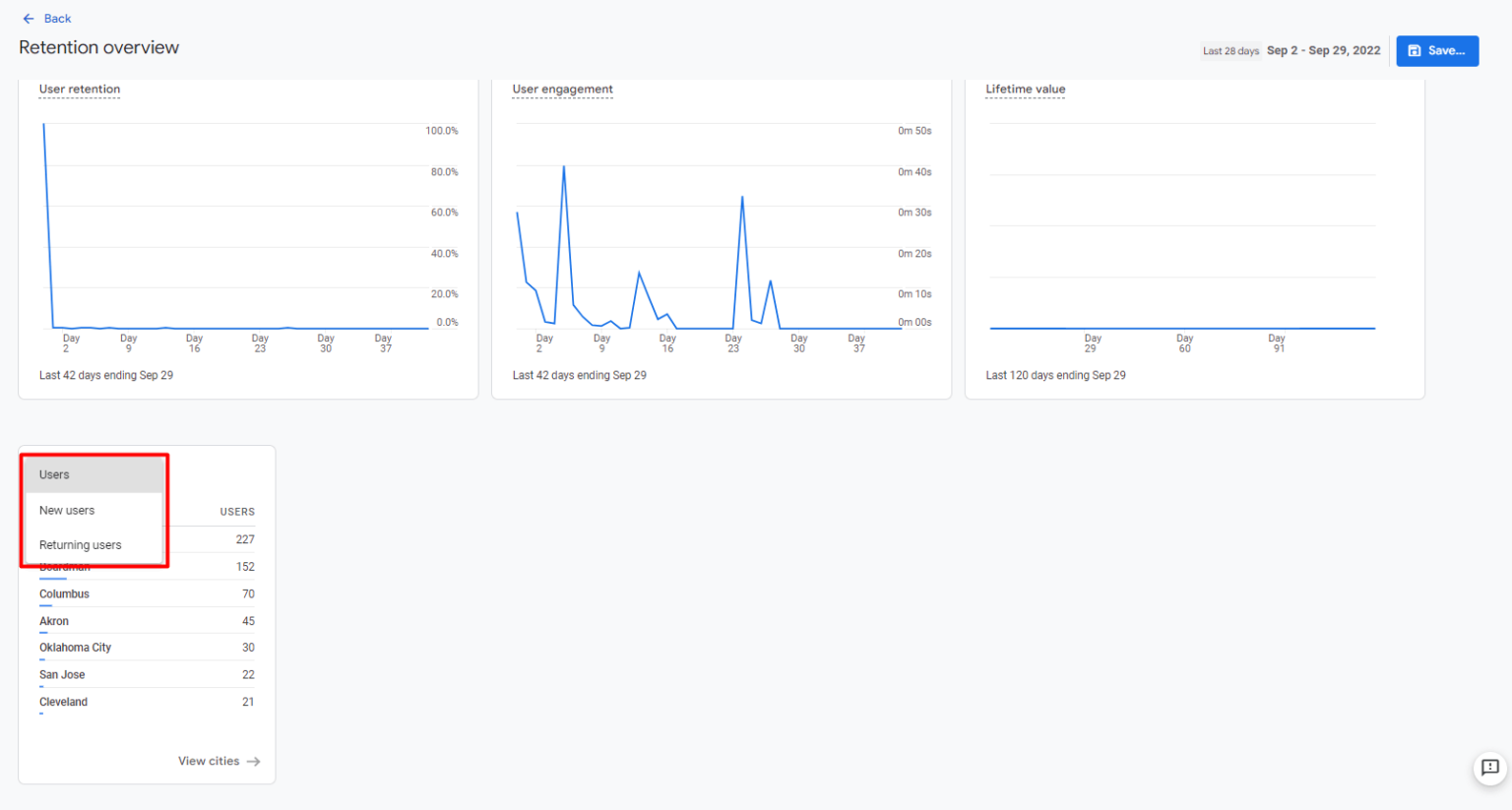This screenshot has height=810, width=1512.
Task: Select the San Jose row
Action: pos(147,675)
